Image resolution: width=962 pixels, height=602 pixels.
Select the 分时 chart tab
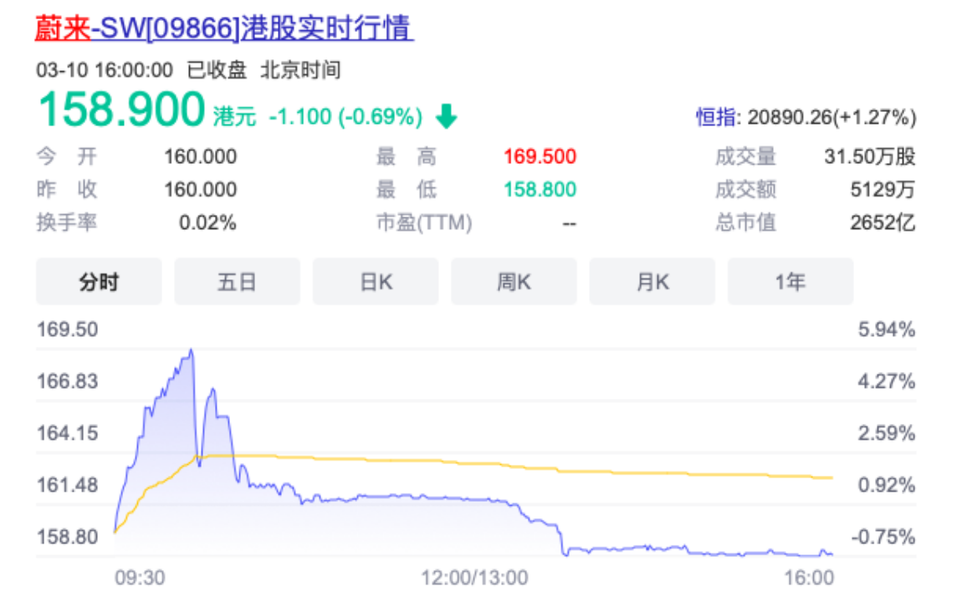click(x=99, y=282)
